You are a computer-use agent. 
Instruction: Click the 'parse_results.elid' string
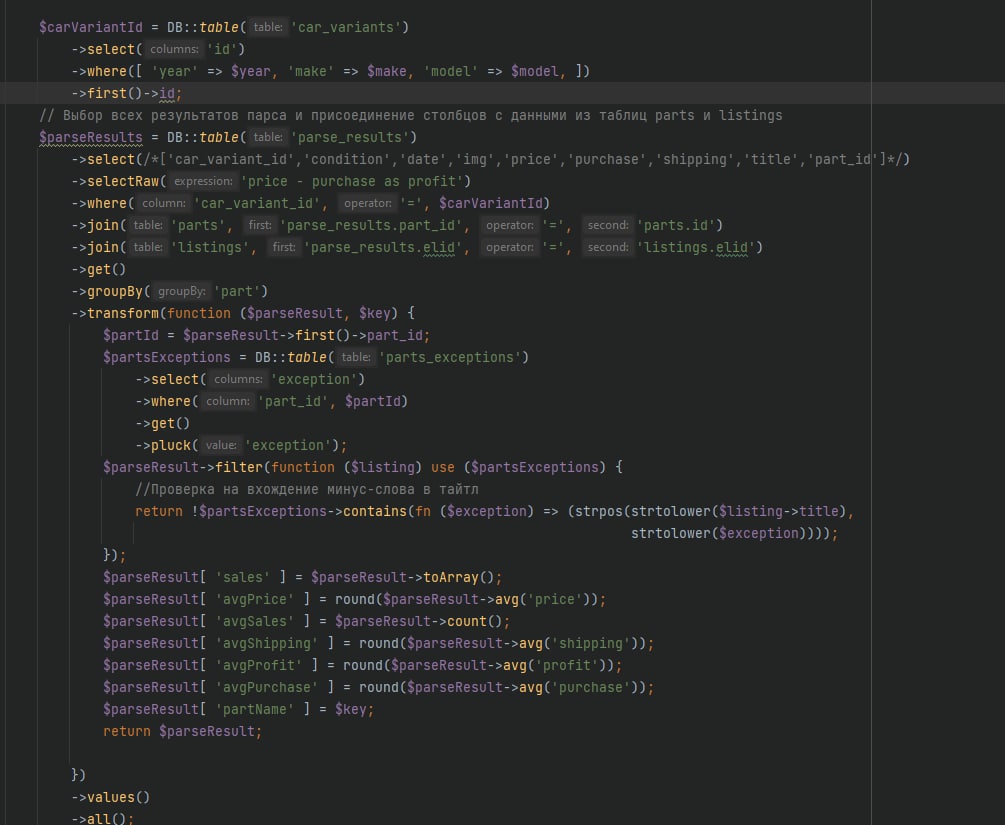click(x=383, y=247)
